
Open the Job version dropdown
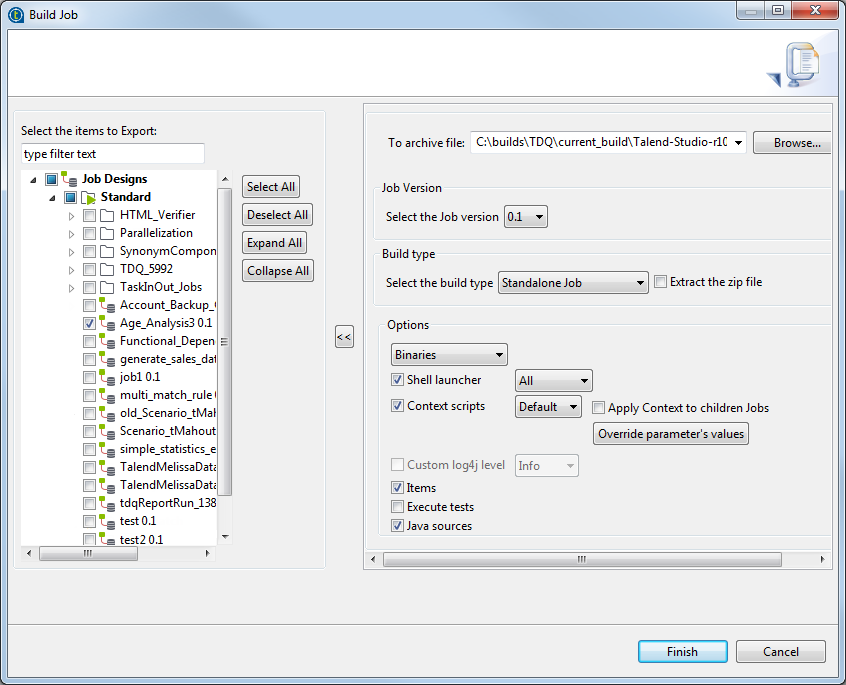(526, 216)
